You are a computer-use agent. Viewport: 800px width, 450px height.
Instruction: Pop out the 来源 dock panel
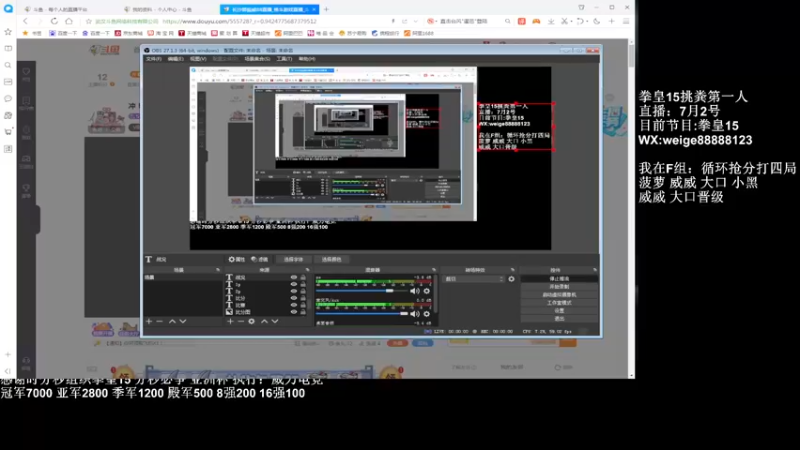(x=307, y=270)
